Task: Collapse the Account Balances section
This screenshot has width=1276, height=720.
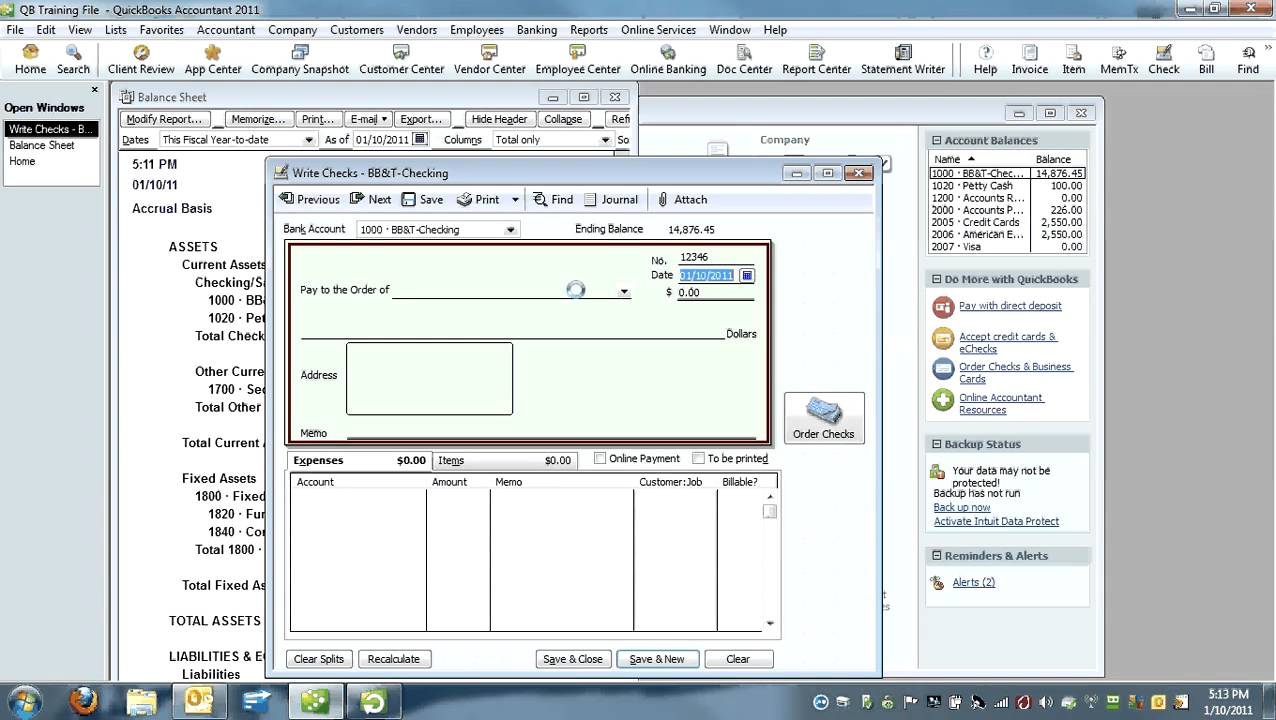Action: [937, 140]
